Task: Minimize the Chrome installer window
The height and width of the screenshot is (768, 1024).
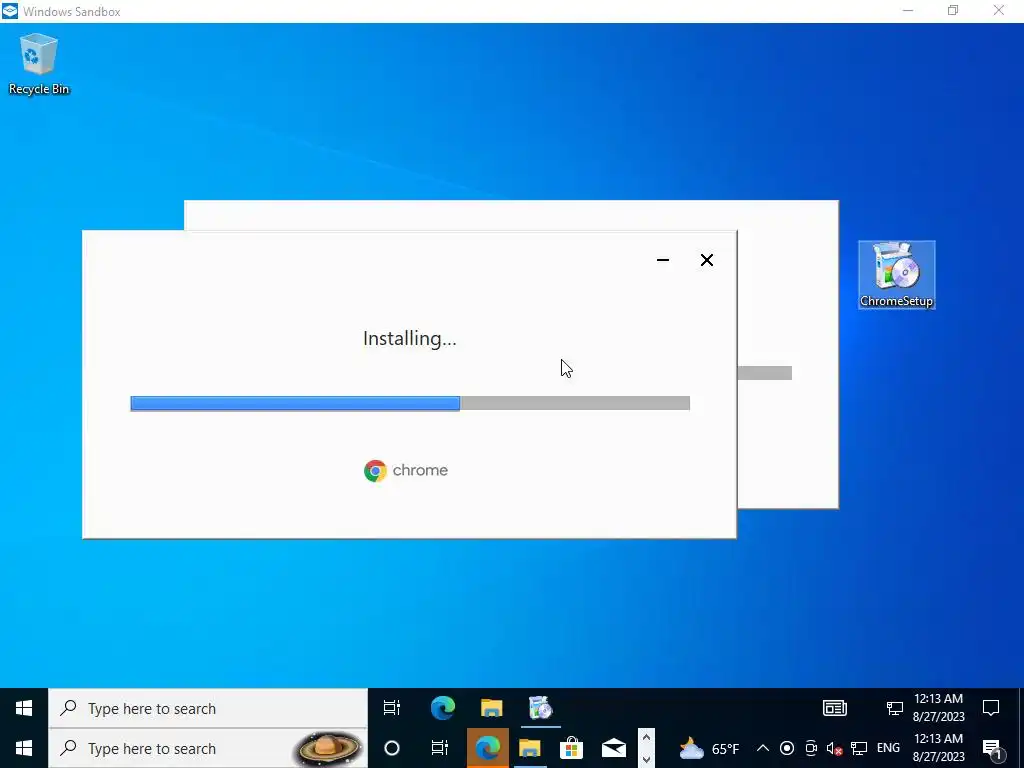Action: (x=663, y=260)
